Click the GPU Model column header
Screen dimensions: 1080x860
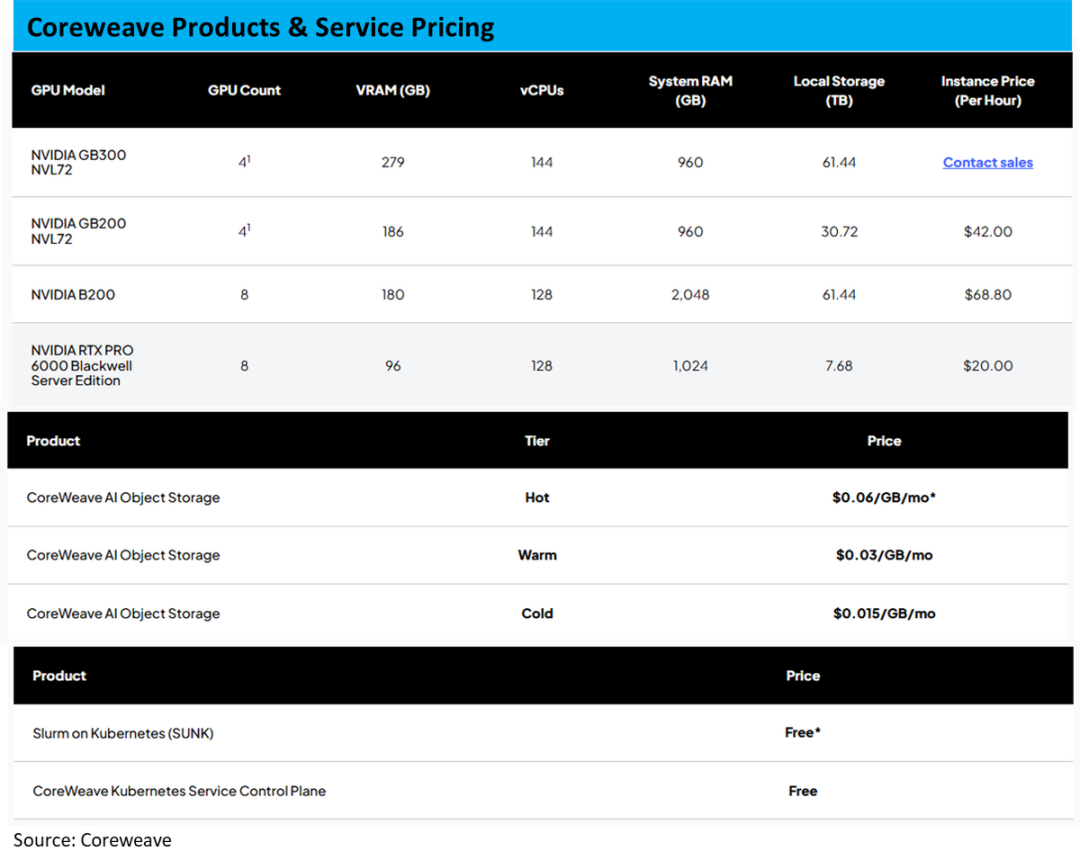click(67, 90)
